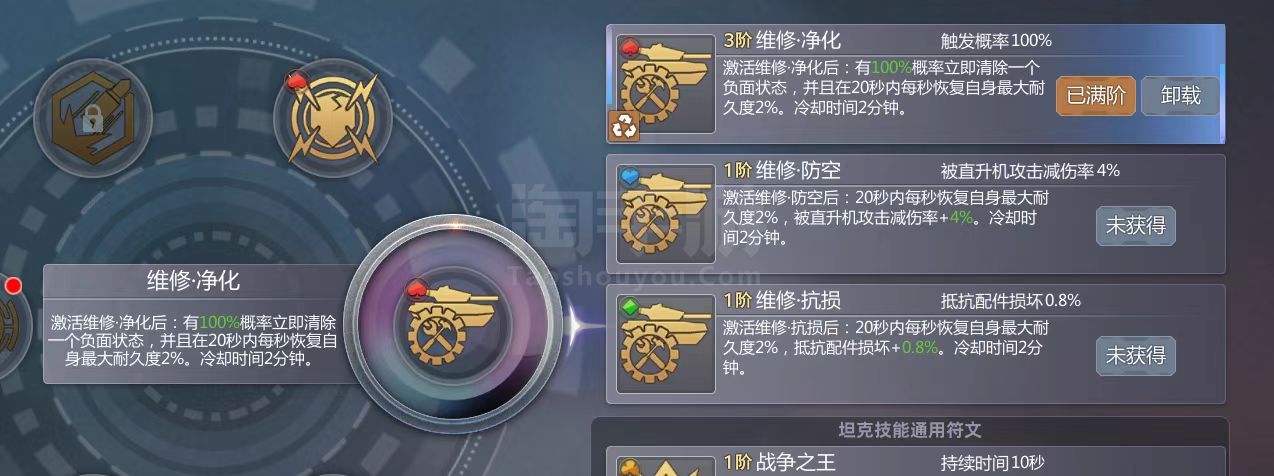
Task: Select the 1阶 维修·抗损 row title
Action: (x=782, y=301)
